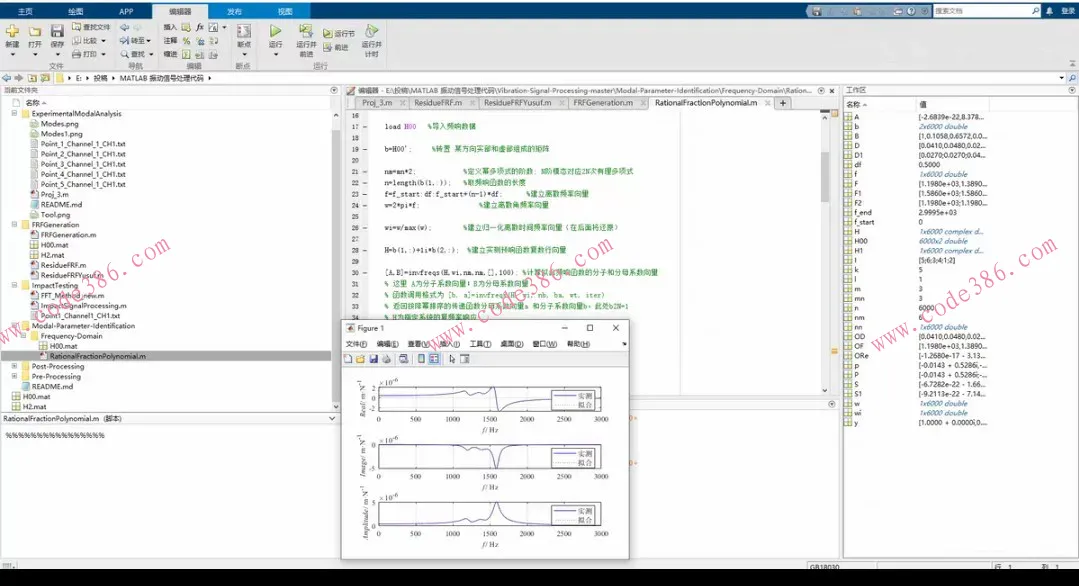Screen dimensions: 1079x586
Task: Open the 绘图 ribbon tab
Action: tap(76, 11)
